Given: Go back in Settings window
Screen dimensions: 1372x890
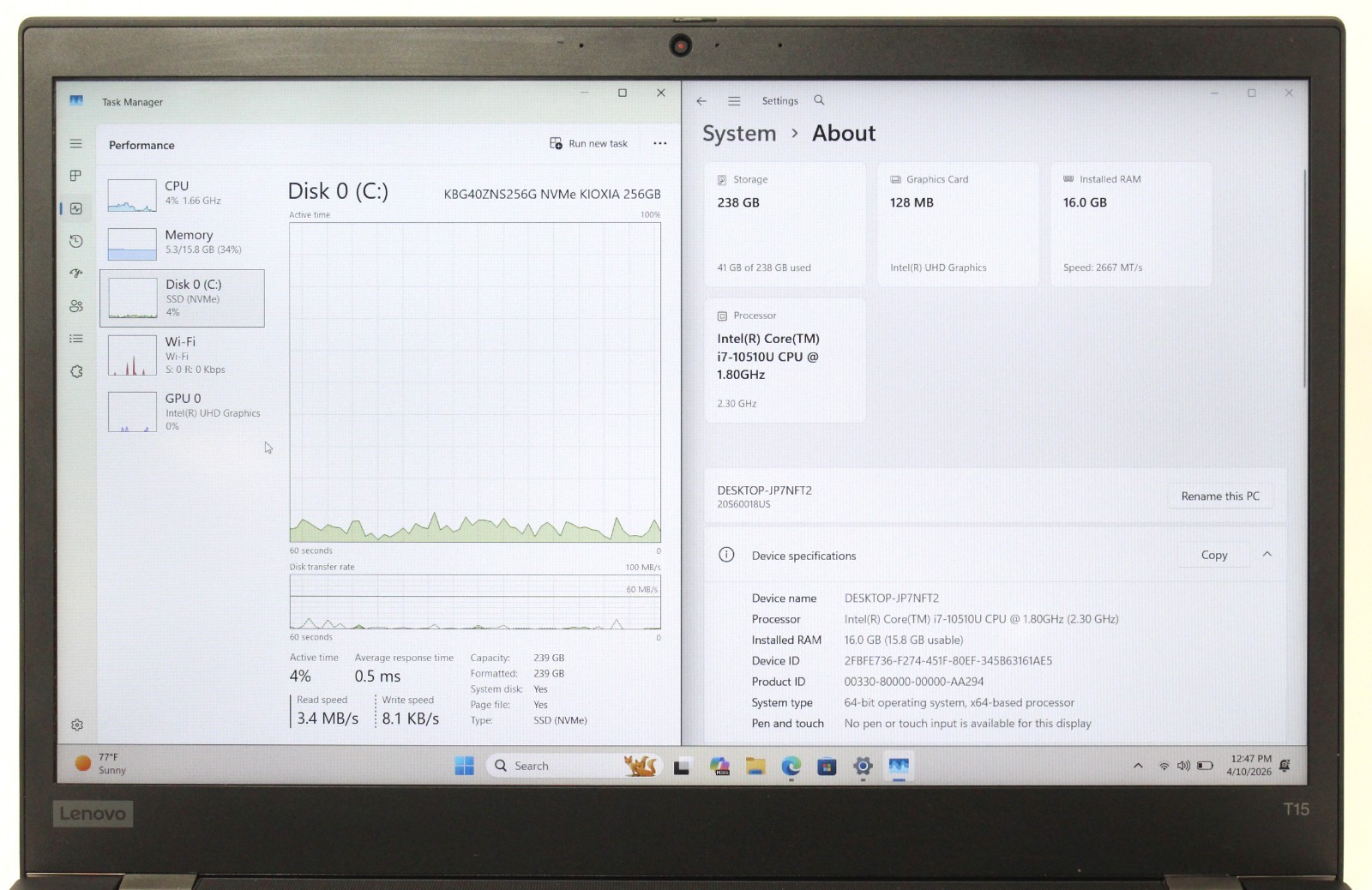Looking at the screenshot, I should point(701,101).
